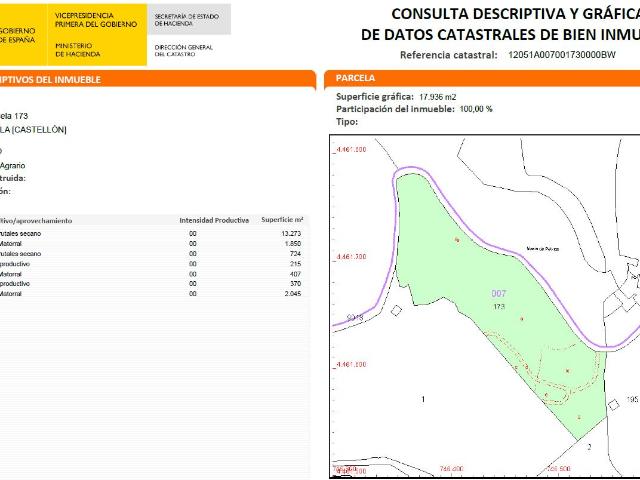Select the 724 surface value

click(x=295, y=253)
